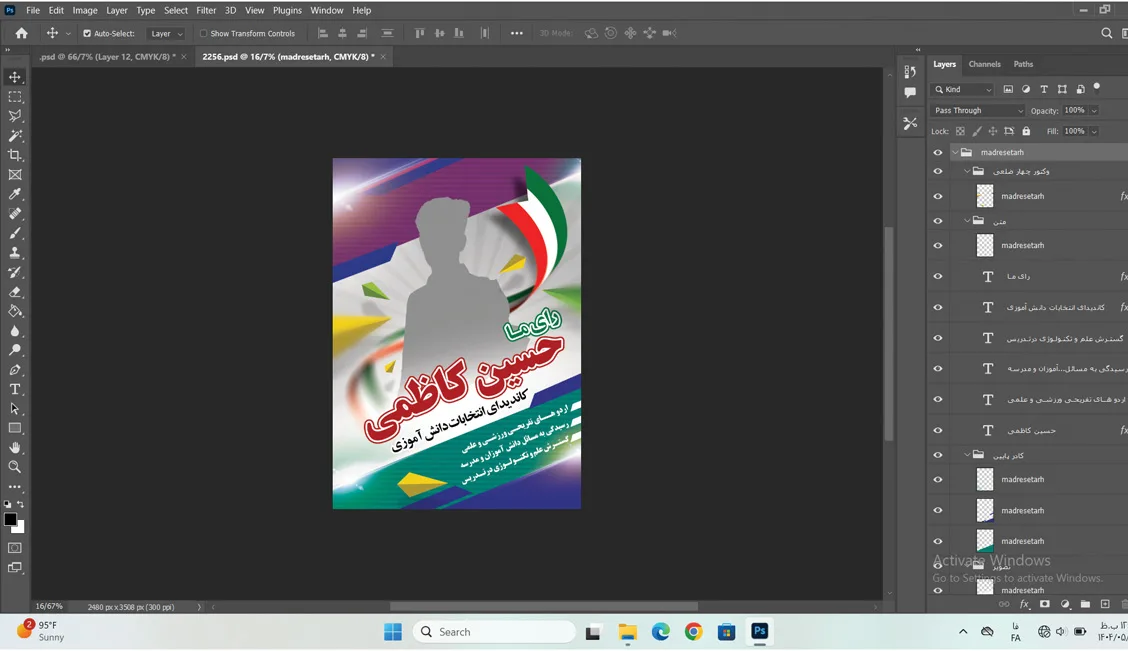This screenshot has height=651, width=1128.
Task: Switch to the Layer 12 document tab
Action: [107, 57]
